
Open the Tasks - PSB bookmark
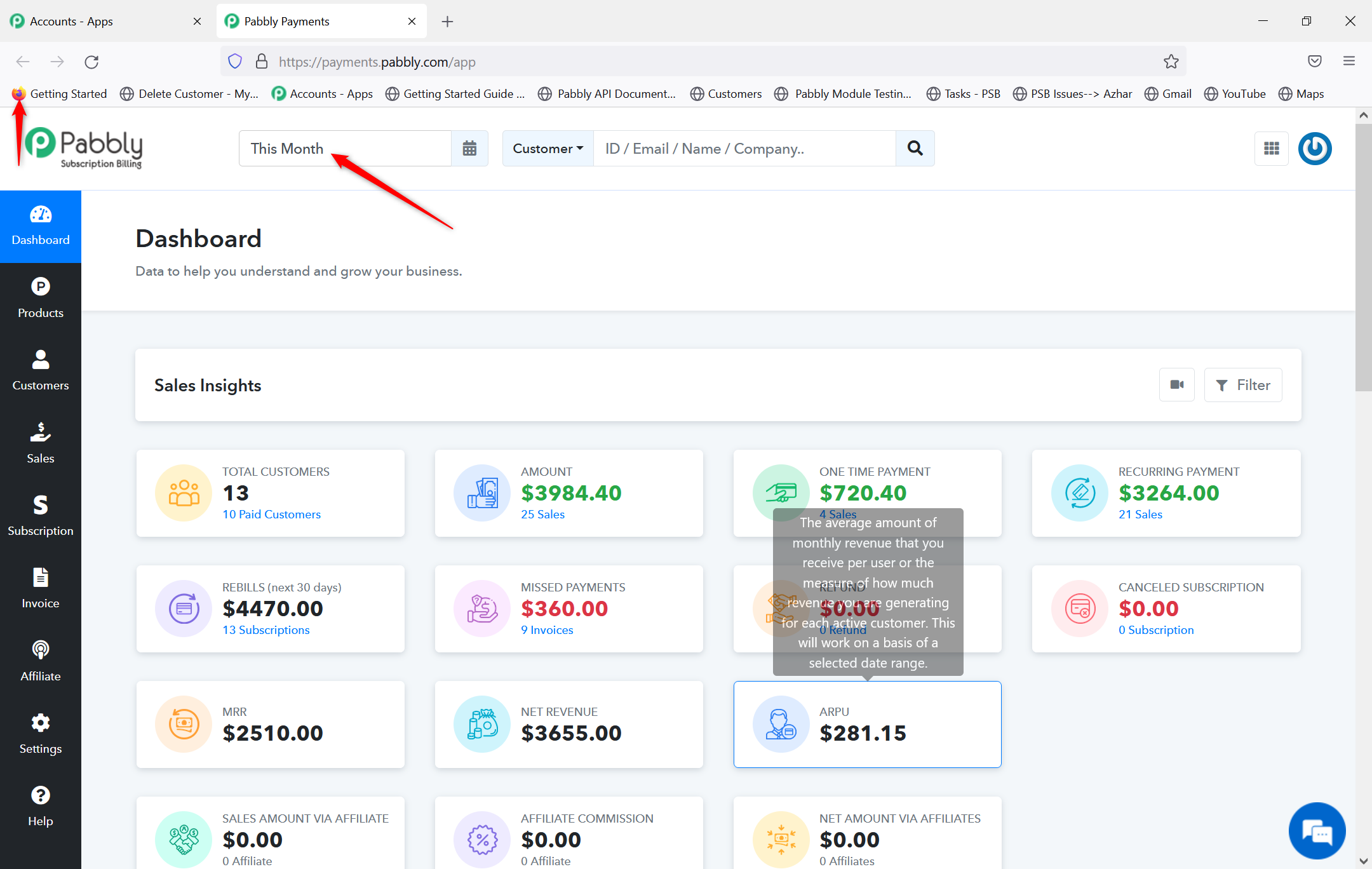[964, 94]
